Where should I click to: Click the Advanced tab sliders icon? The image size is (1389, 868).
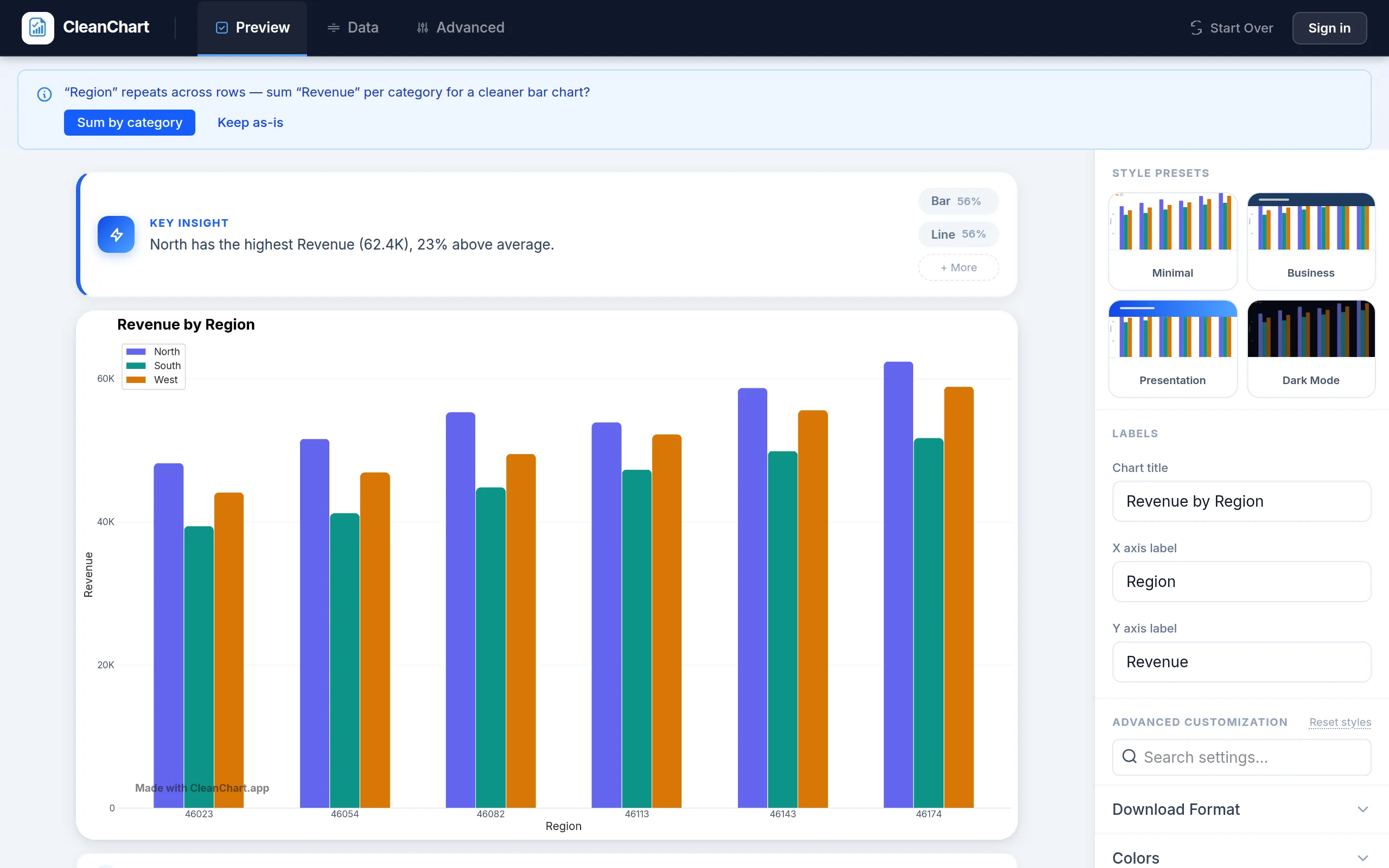(423, 28)
